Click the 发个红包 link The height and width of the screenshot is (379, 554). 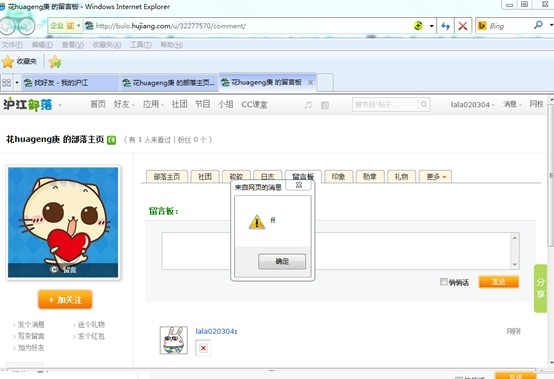91,336
